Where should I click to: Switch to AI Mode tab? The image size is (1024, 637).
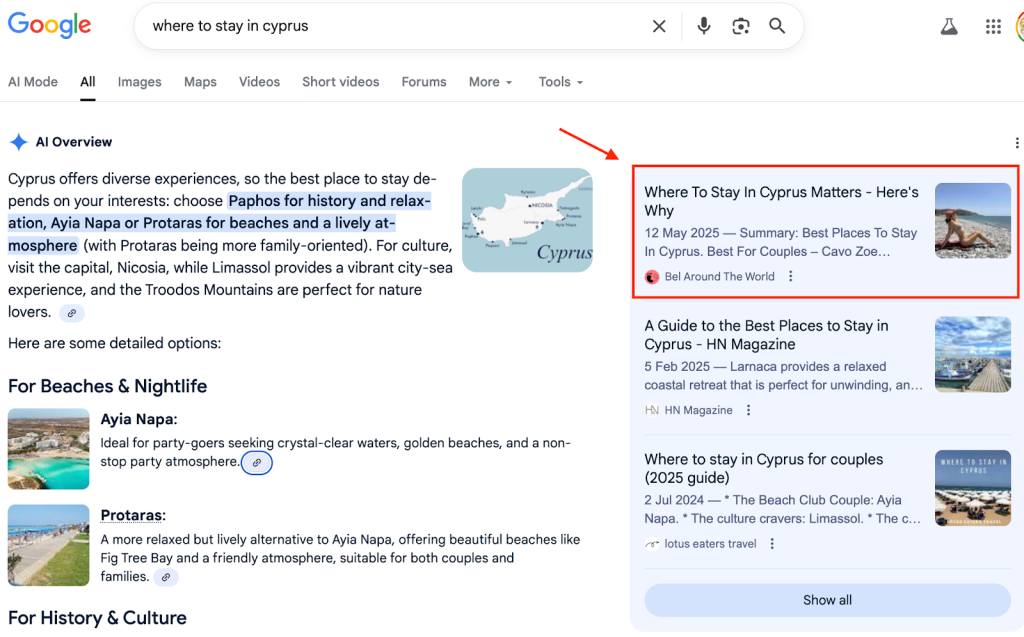click(33, 82)
